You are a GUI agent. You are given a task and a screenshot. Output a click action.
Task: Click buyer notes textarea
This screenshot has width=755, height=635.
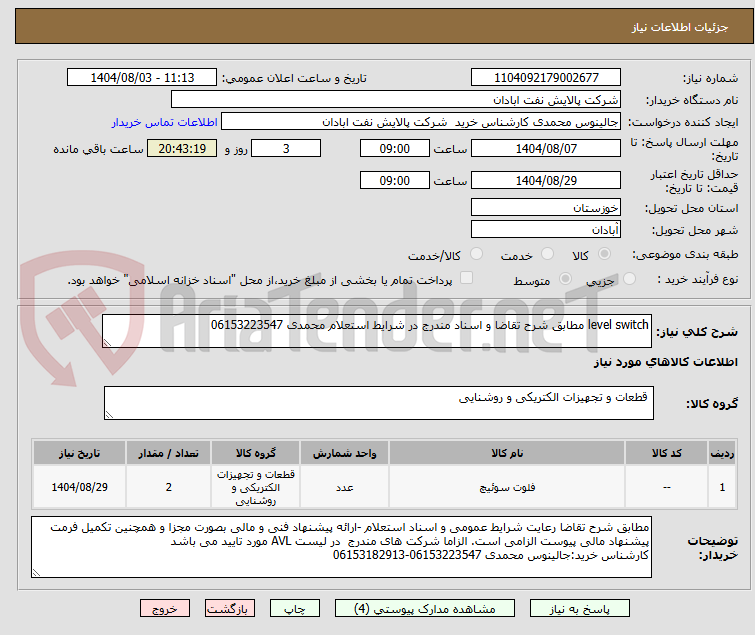(x=341, y=547)
